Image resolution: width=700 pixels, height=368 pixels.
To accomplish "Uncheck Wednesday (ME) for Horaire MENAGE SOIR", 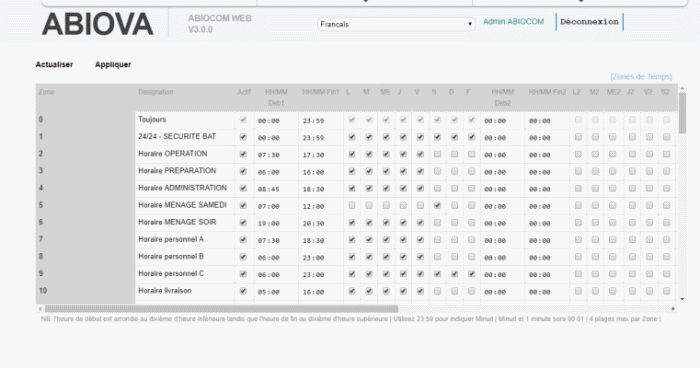I will click(386, 222).
